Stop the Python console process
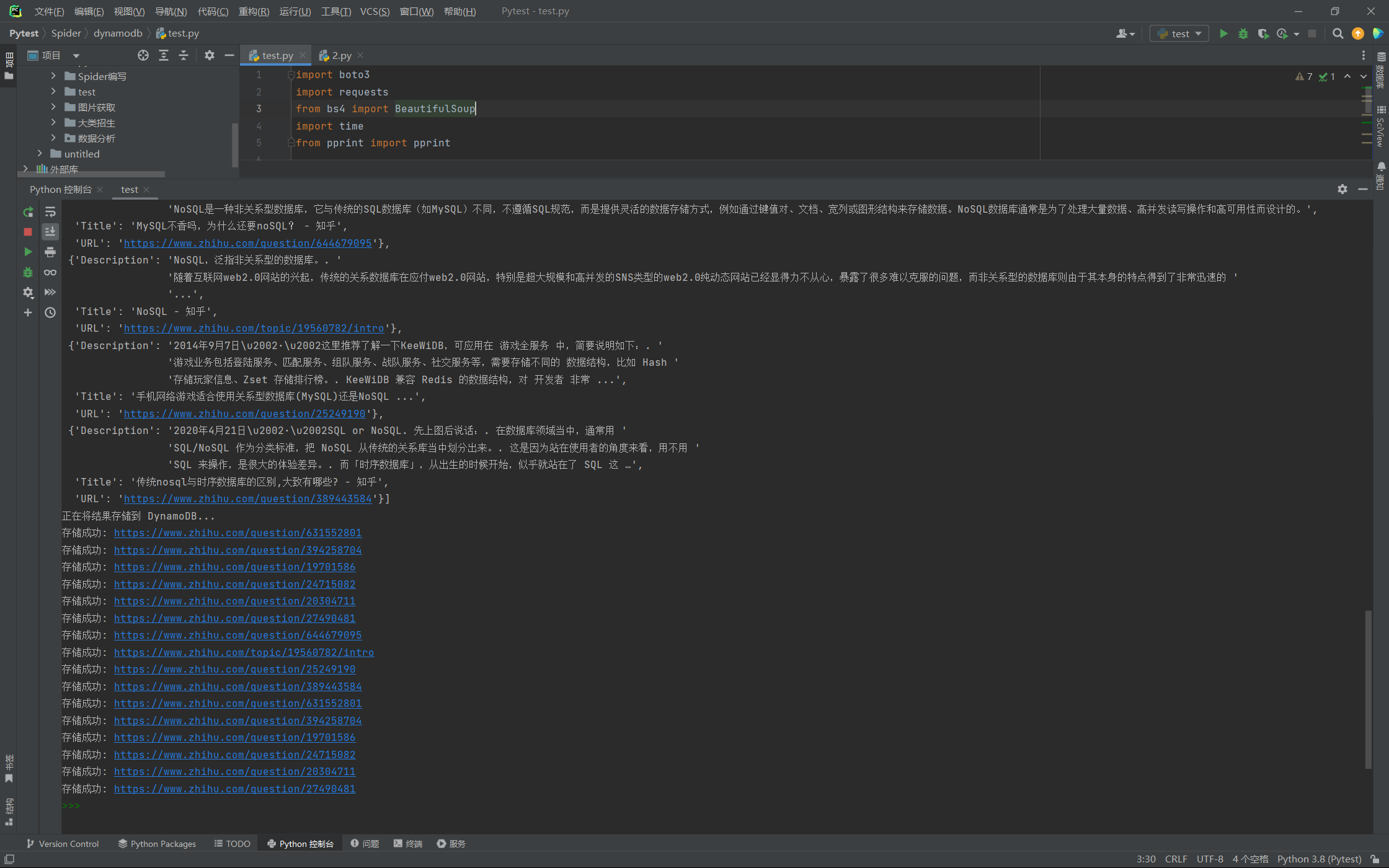 point(28,232)
